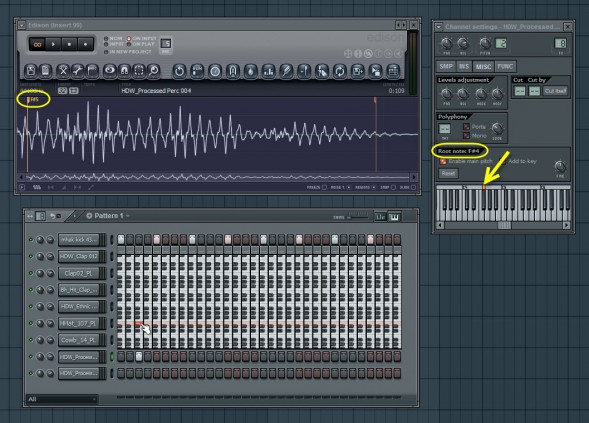This screenshot has height=423, width=589.
Task: Select the ON PLAY record option in Edison
Action: pos(141,44)
